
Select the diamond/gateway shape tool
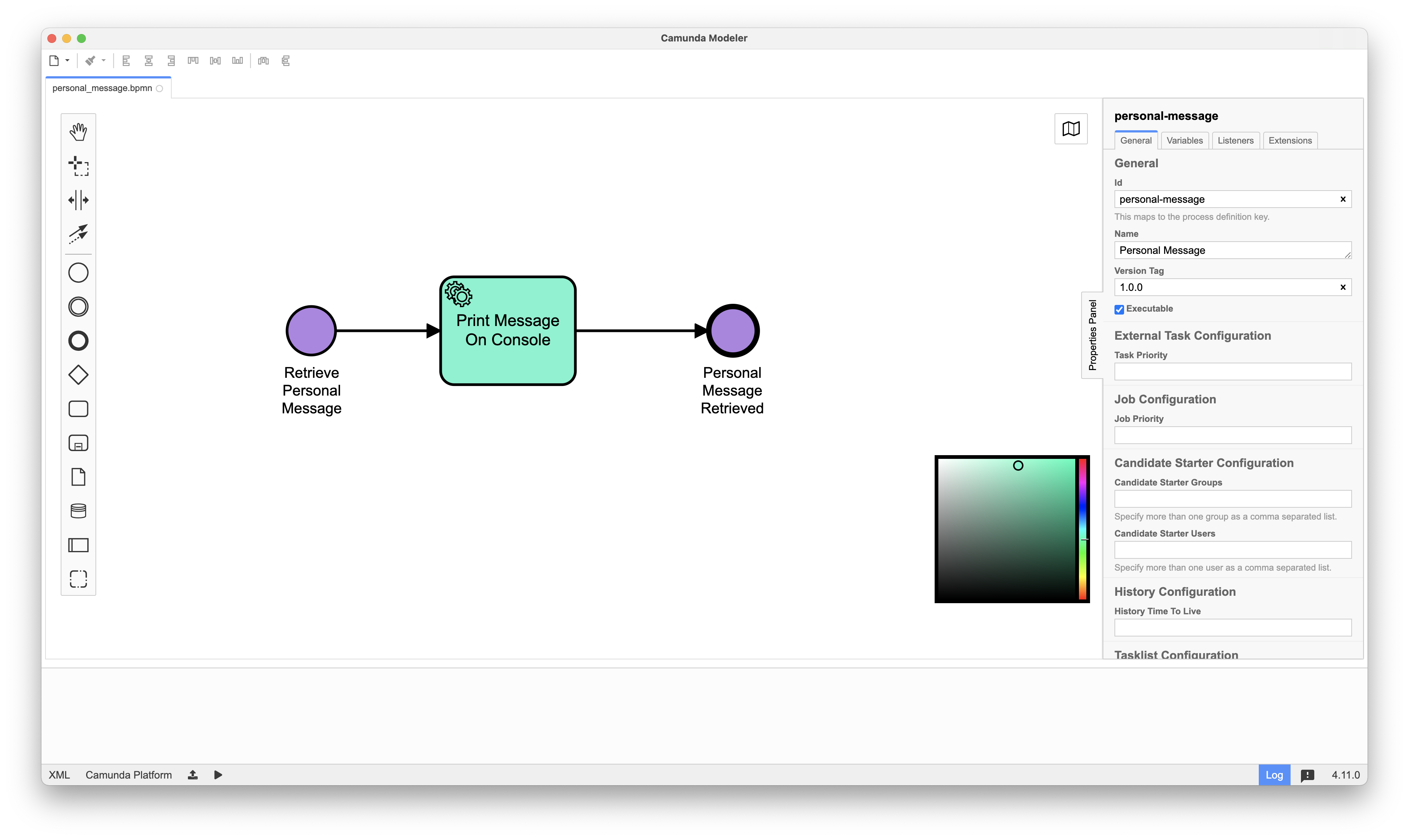pos(79,375)
